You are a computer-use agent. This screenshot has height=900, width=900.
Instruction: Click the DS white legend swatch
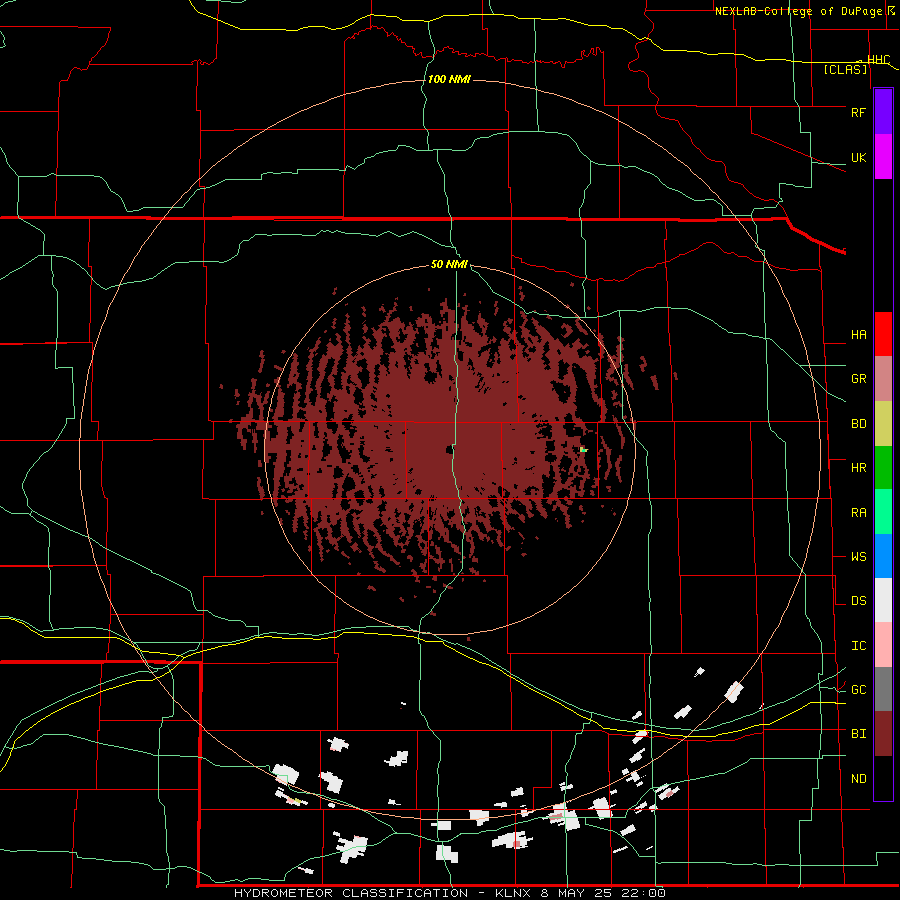883,600
